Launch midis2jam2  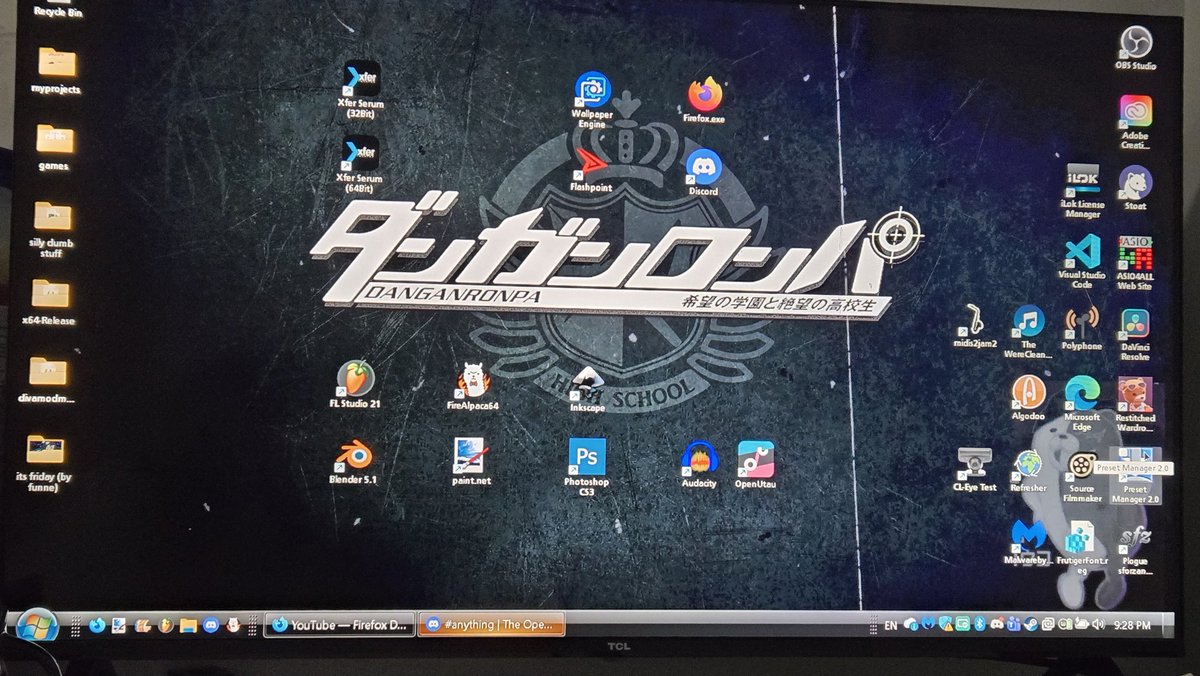pyautogui.click(x=976, y=326)
